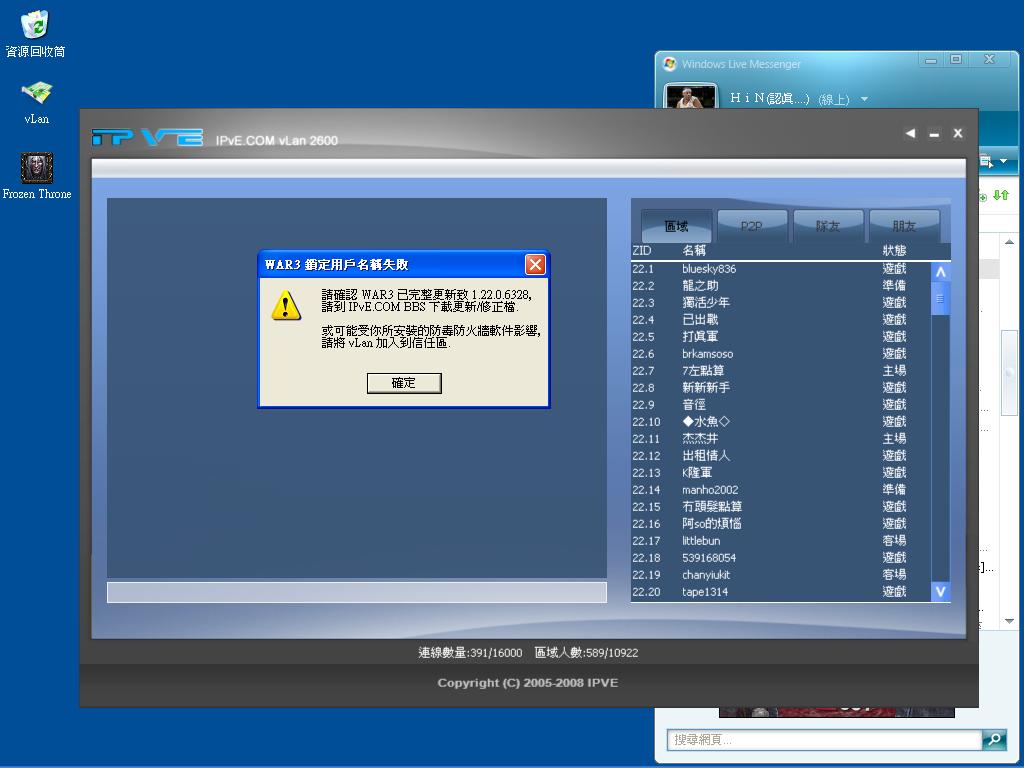1024x768 pixels.
Task: Select user 獨活少年 in the list
Action: click(780, 303)
